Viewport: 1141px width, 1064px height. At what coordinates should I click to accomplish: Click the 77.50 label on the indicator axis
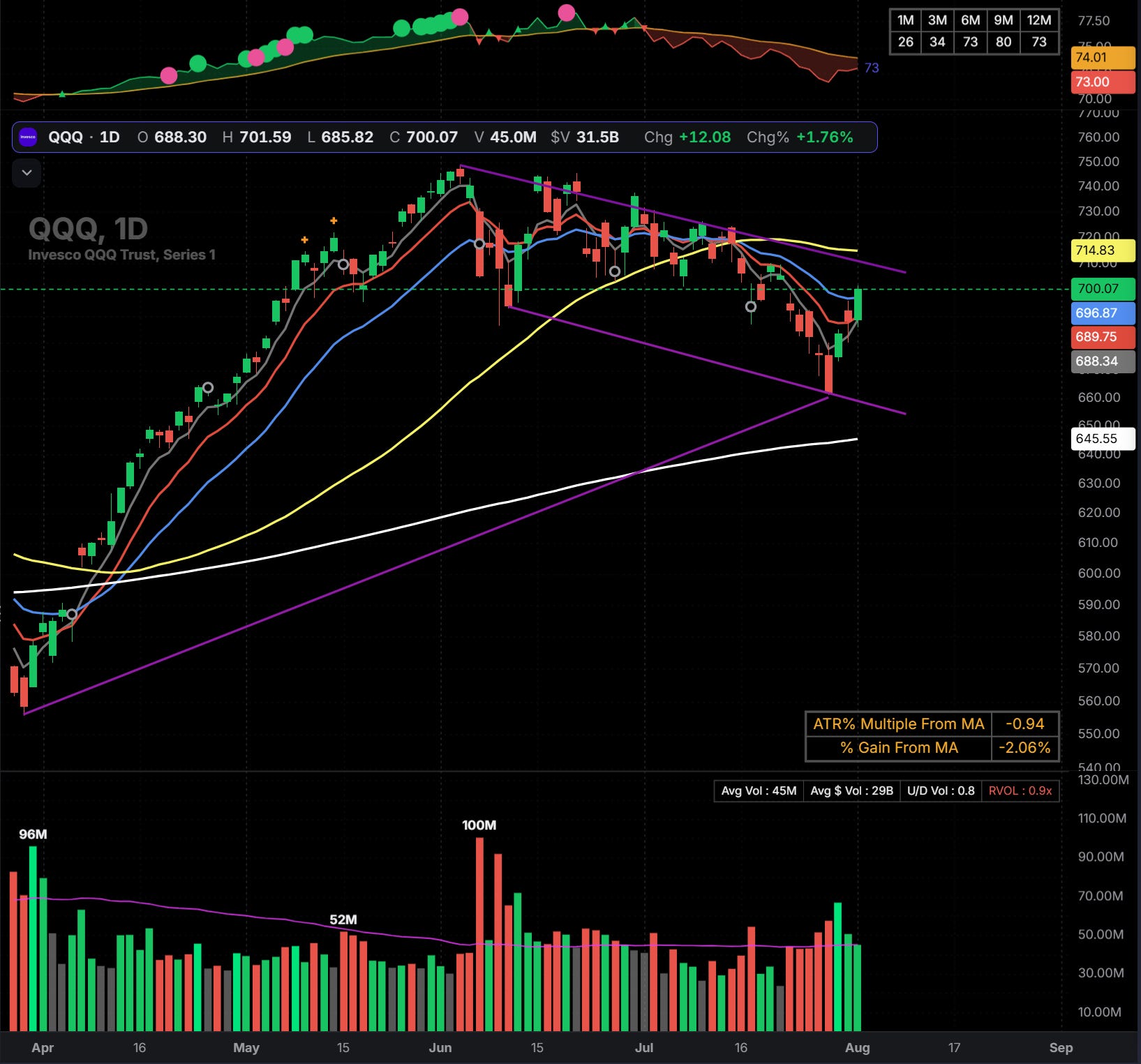(1094, 21)
